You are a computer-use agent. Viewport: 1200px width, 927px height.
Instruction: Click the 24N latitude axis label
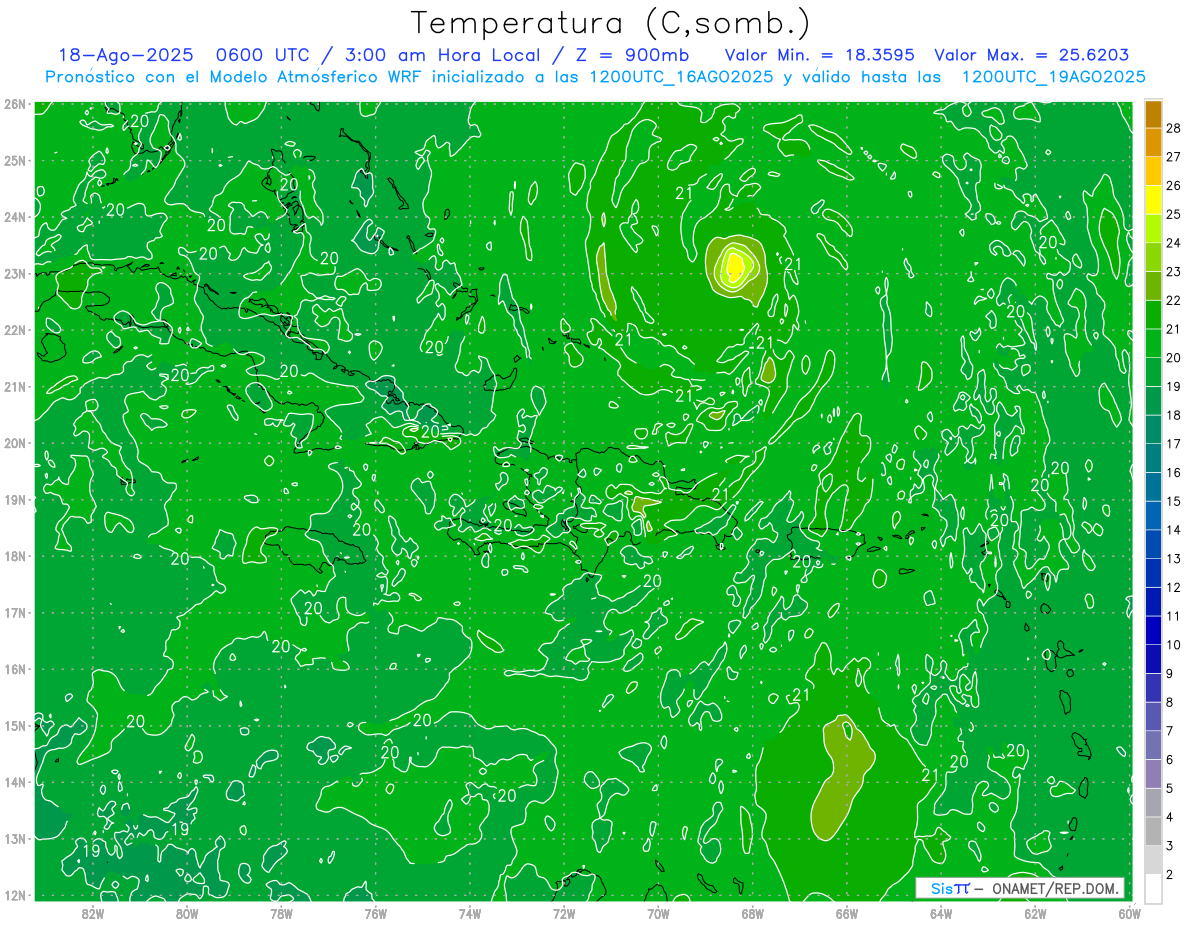pos(14,217)
